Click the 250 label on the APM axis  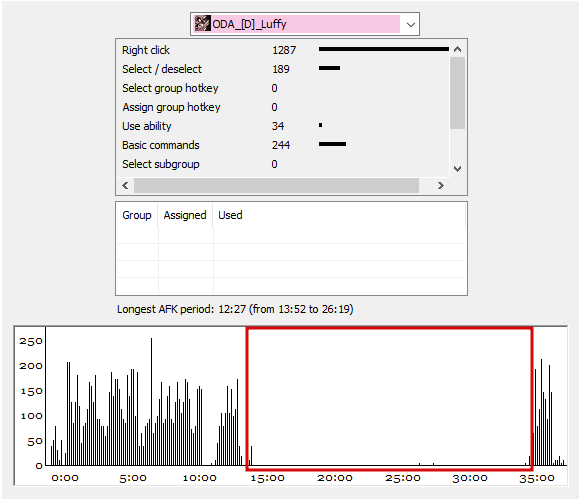pos(31,341)
